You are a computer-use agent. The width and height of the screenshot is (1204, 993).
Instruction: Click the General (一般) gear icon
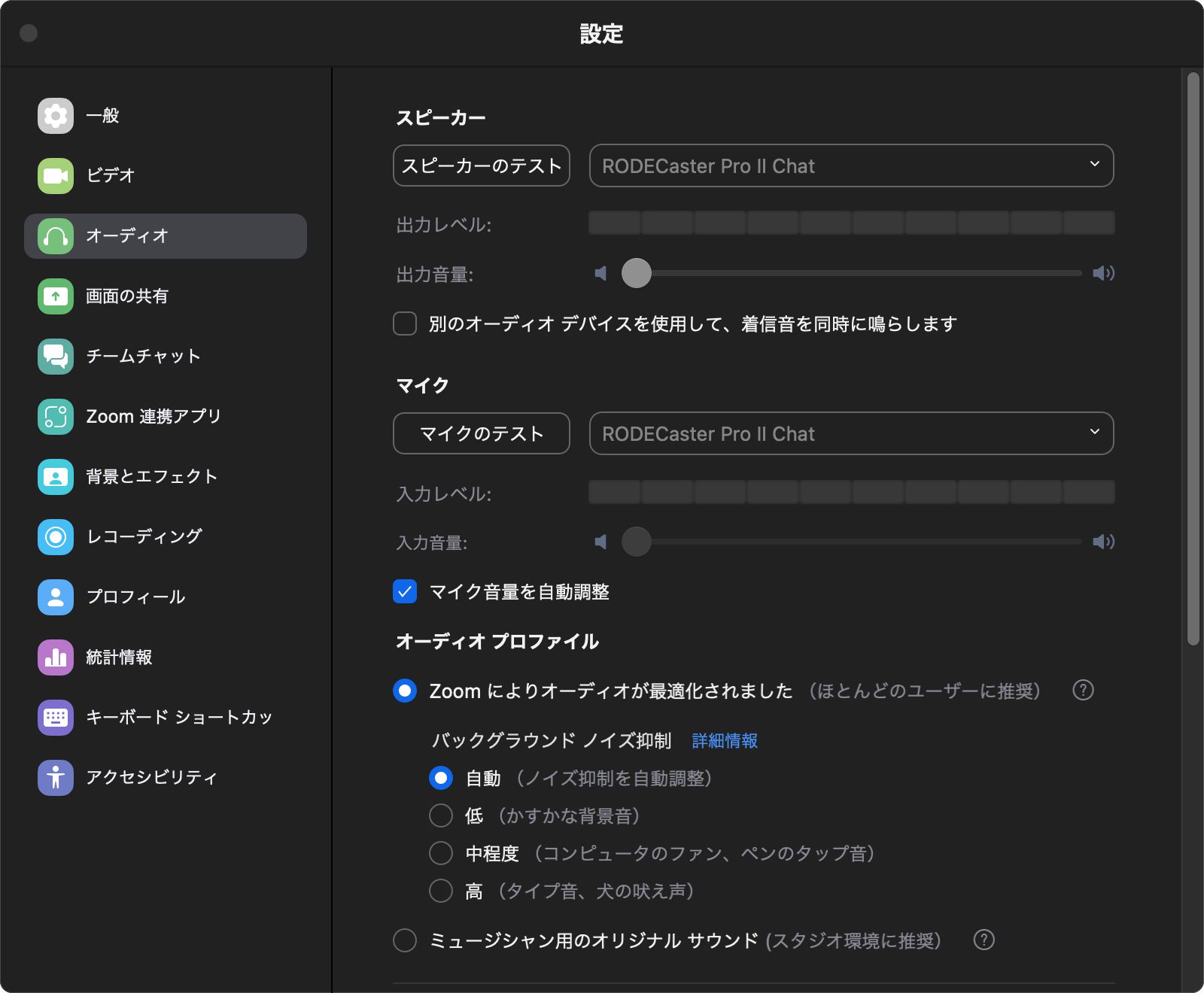click(x=56, y=116)
